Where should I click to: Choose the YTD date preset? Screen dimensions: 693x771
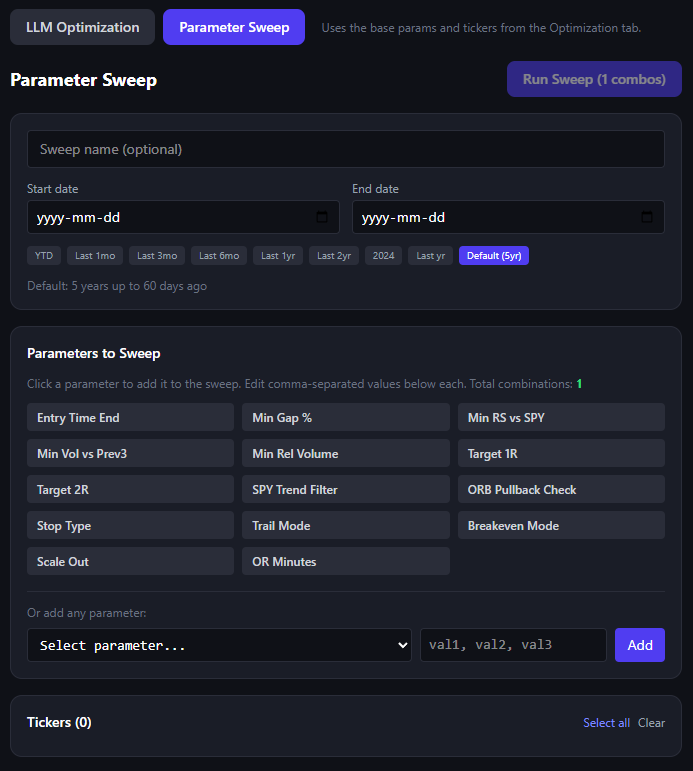44,256
